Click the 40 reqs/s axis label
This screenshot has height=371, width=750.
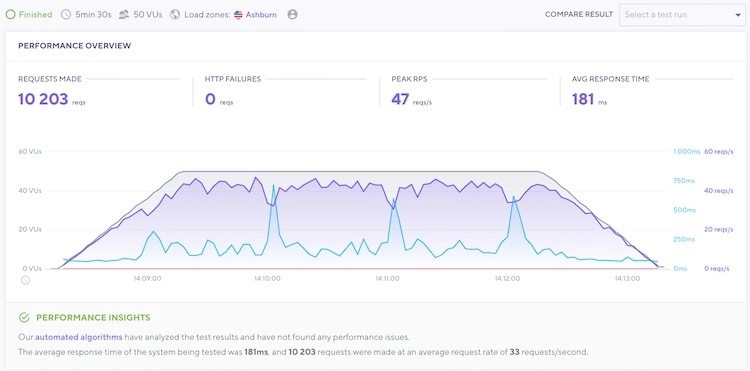click(719, 191)
